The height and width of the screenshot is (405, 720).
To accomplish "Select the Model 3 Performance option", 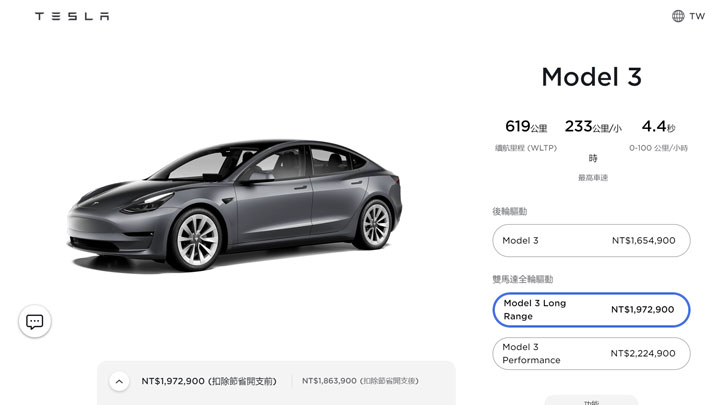I will 591,354.
